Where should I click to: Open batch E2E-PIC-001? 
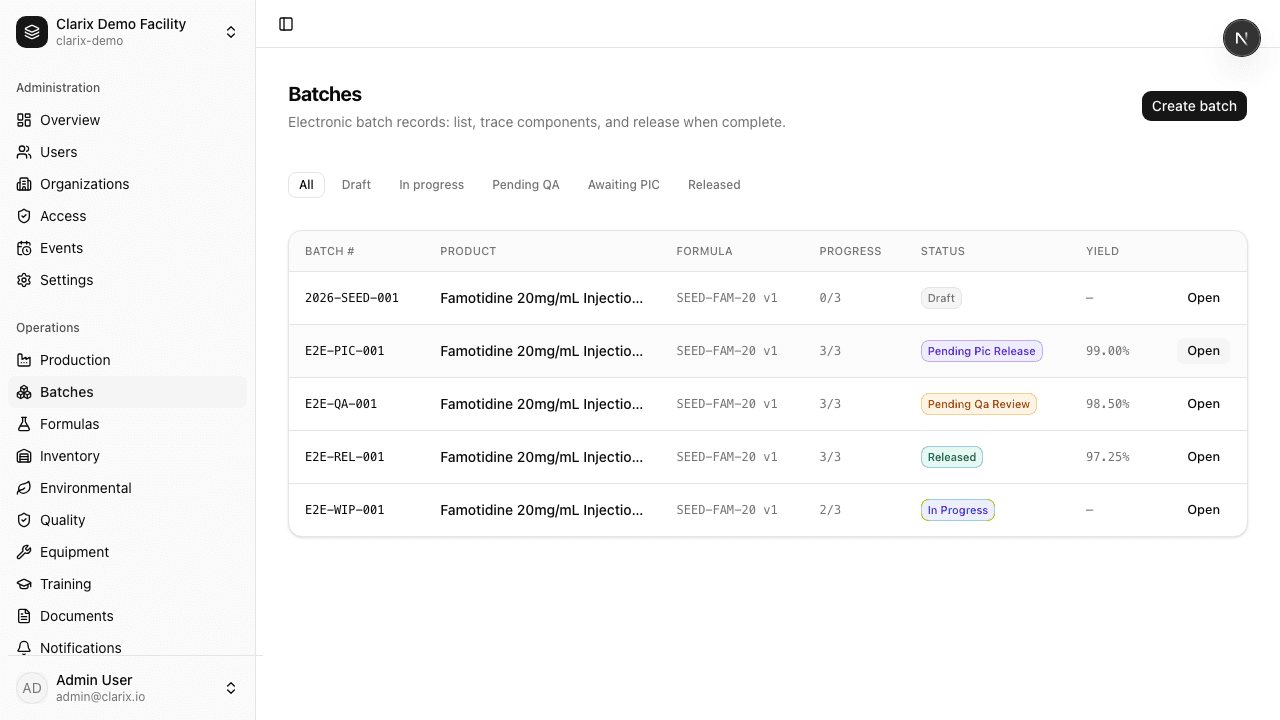point(1203,351)
